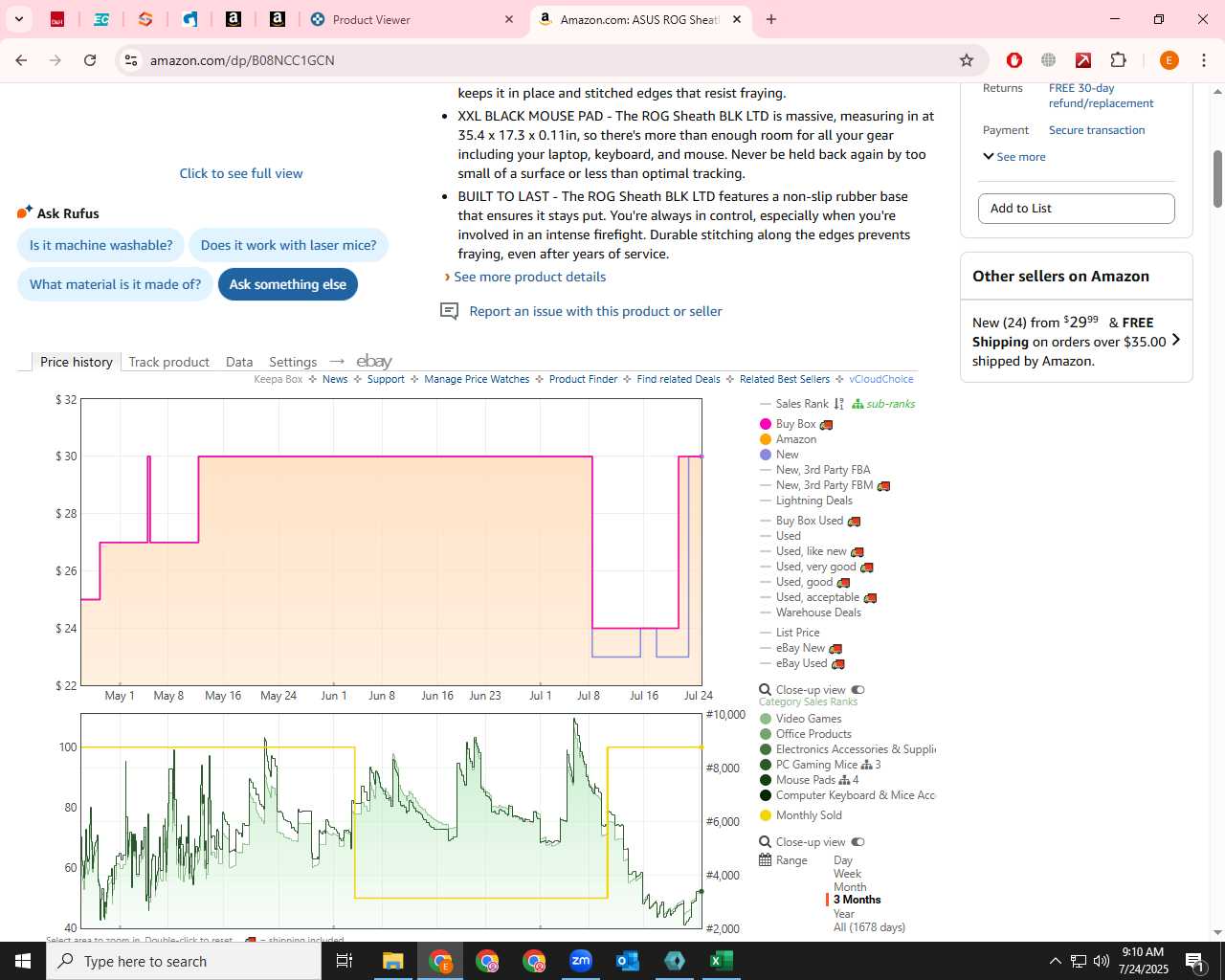Open the Keepa Data tab
Image resolution: width=1225 pixels, height=980 pixels.
(x=239, y=362)
